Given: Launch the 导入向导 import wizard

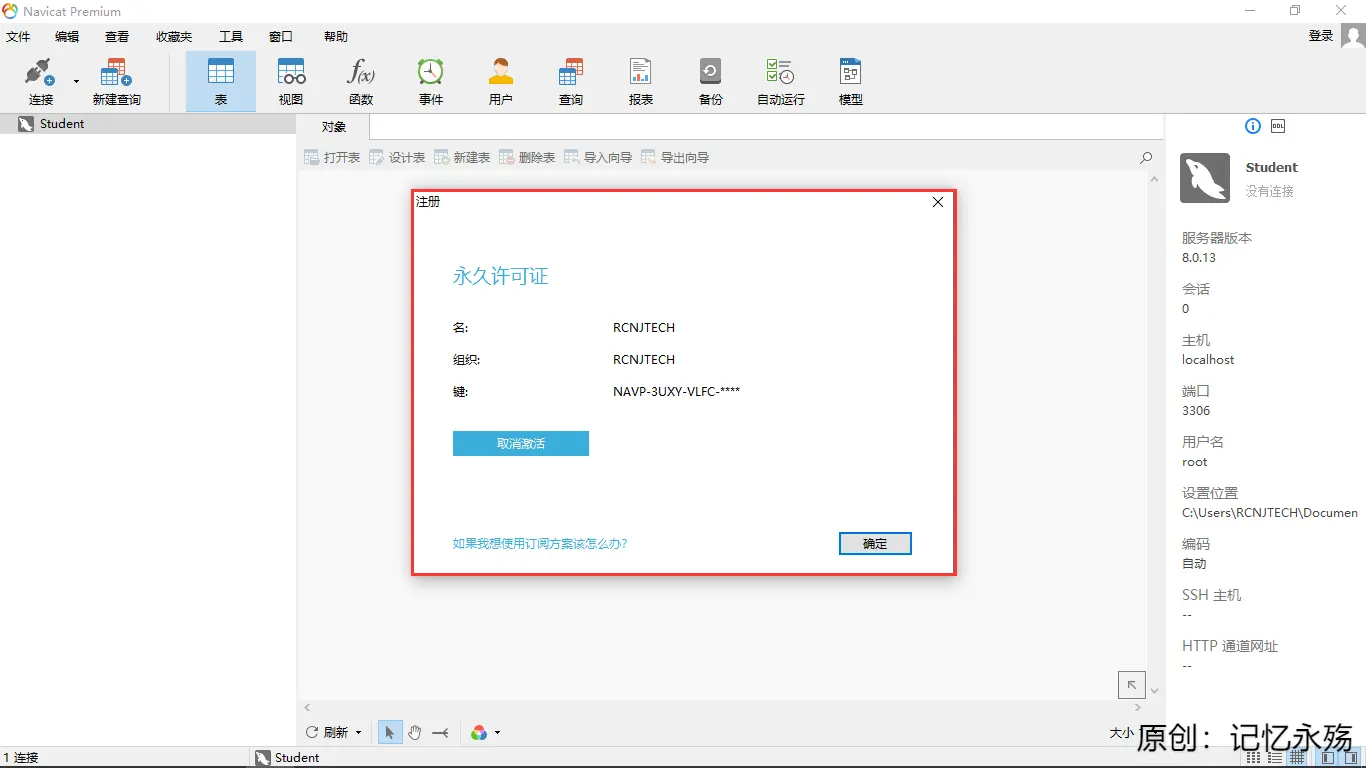Looking at the screenshot, I should tap(598, 158).
